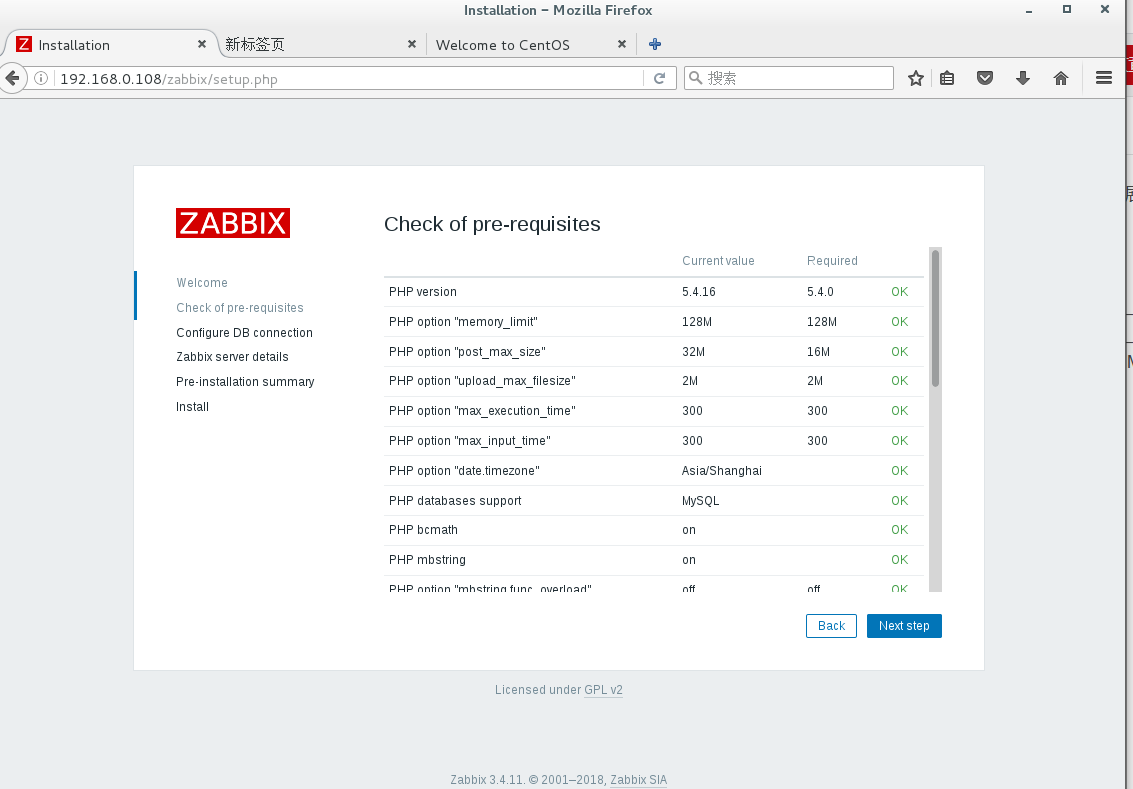Click the Zabbix favicon on the Installation tab
The height and width of the screenshot is (789, 1133).
point(24,44)
